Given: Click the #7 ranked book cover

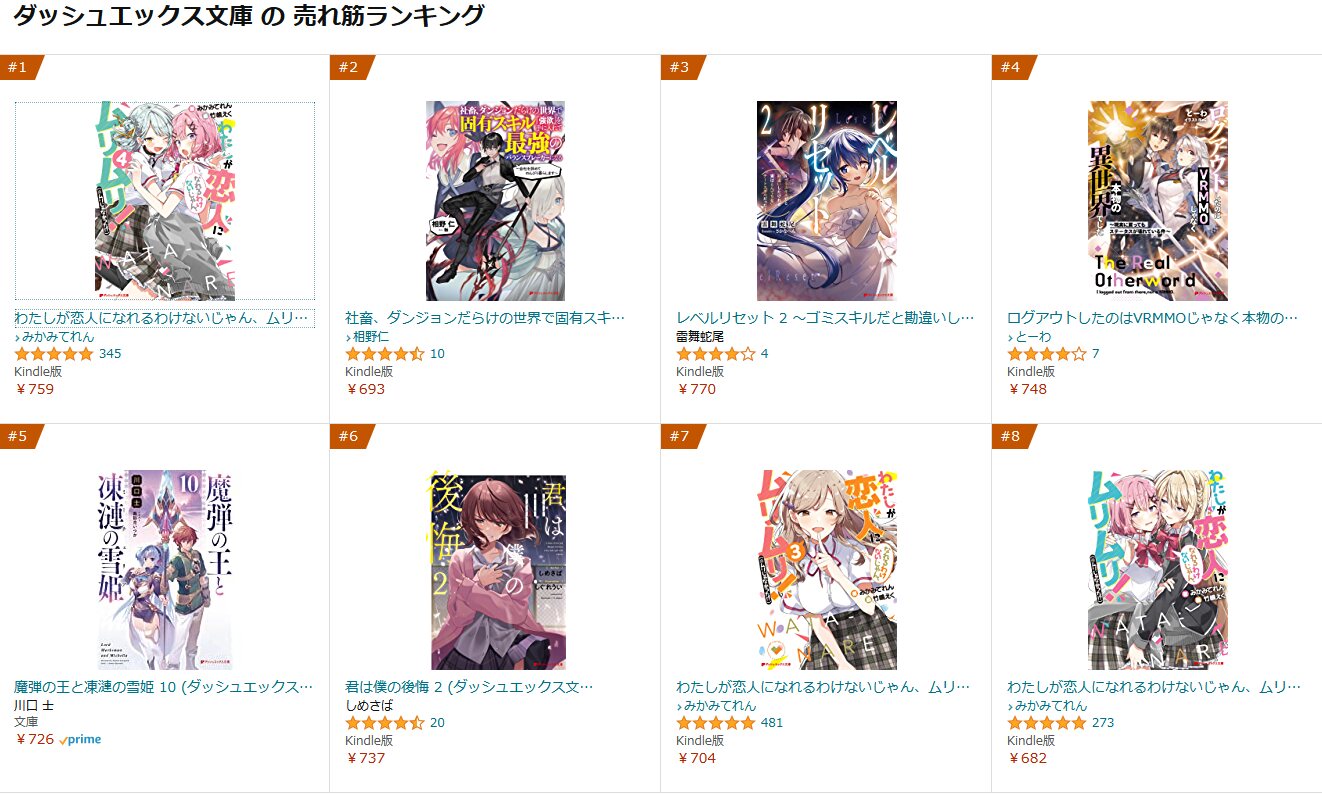Looking at the screenshot, I should 826,570.
